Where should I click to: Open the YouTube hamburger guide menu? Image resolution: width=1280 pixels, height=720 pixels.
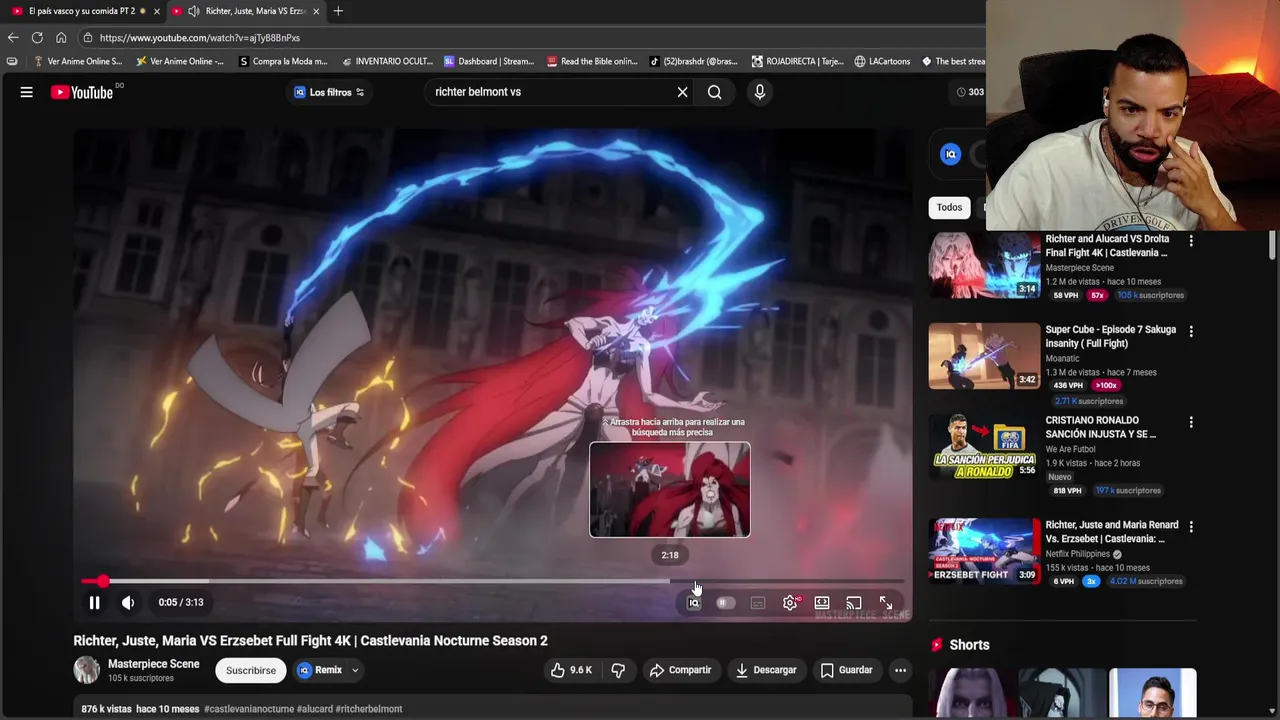(x=27, y=92)
